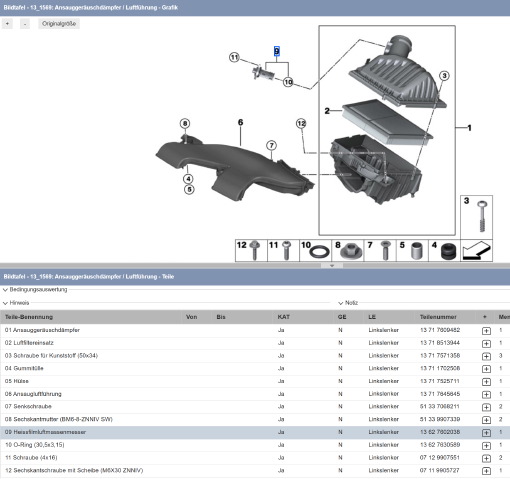Open thumbnail 4 rubber grommet icon

pyautogui.click(x=444, y=250)
